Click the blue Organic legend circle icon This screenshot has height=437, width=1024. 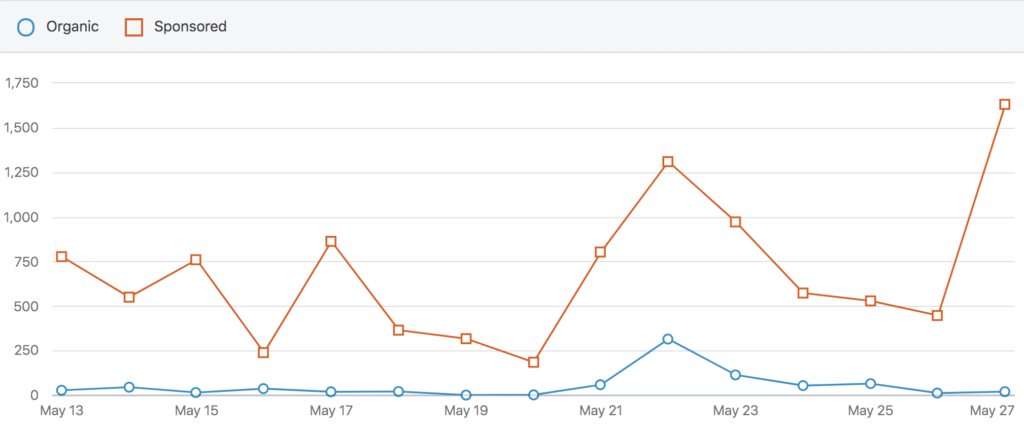(x=27, y=27)
